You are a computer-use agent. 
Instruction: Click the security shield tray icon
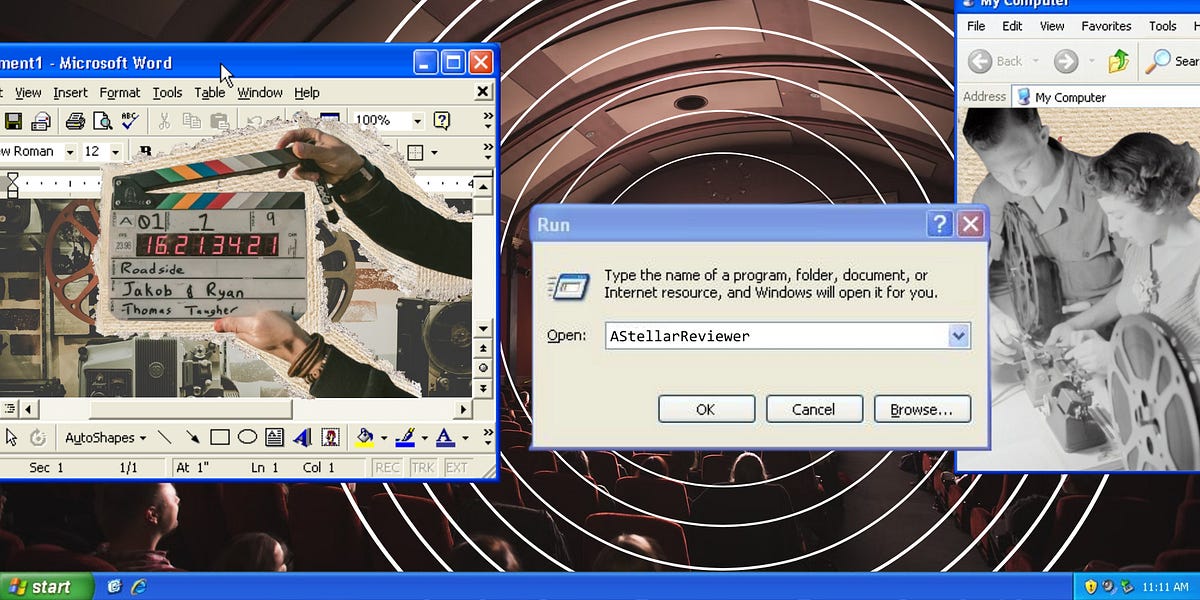coord(1091,586)
